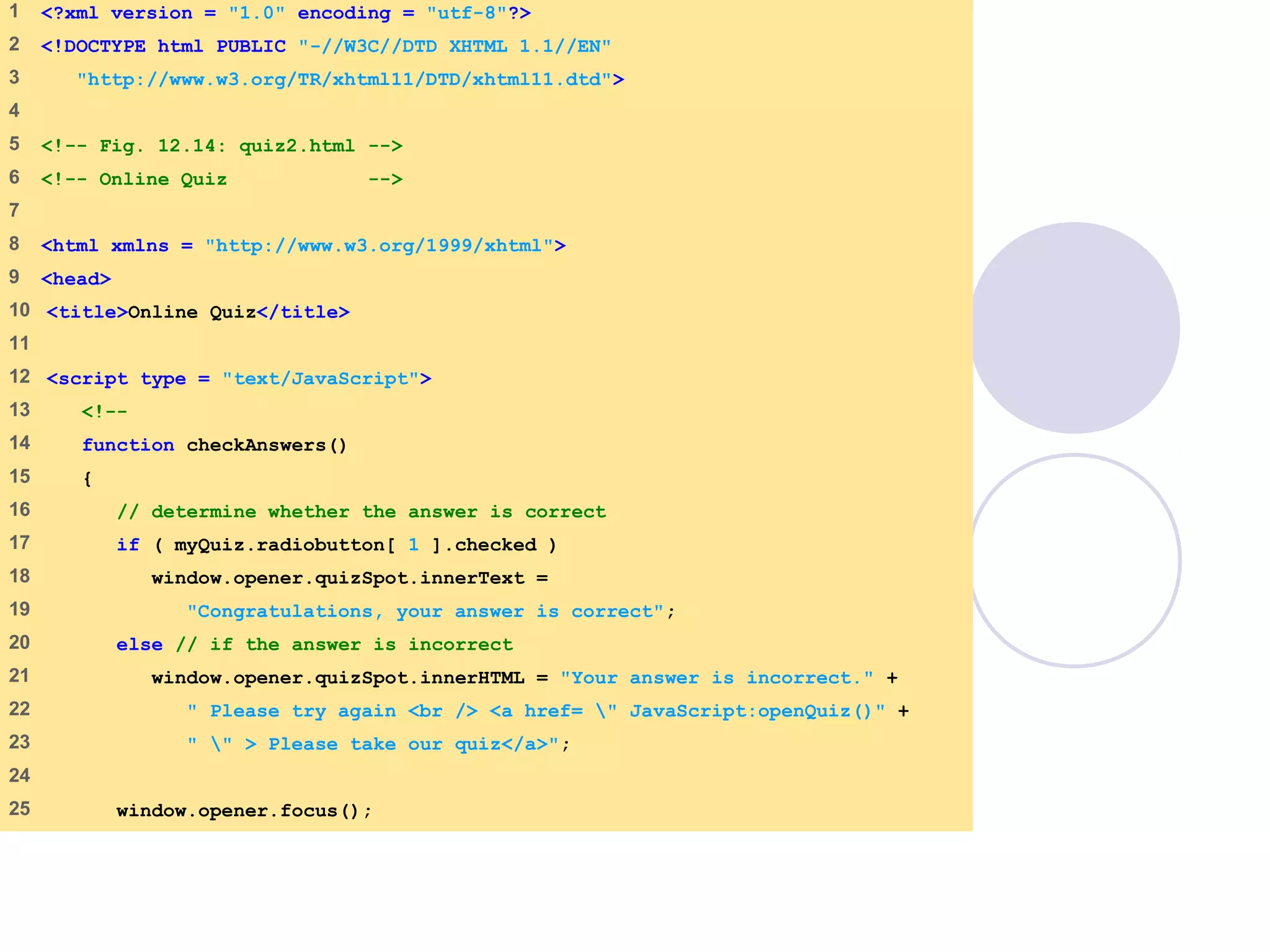Click line number 1
This screenshot has height=952, width=1270.
click(14, 11)
